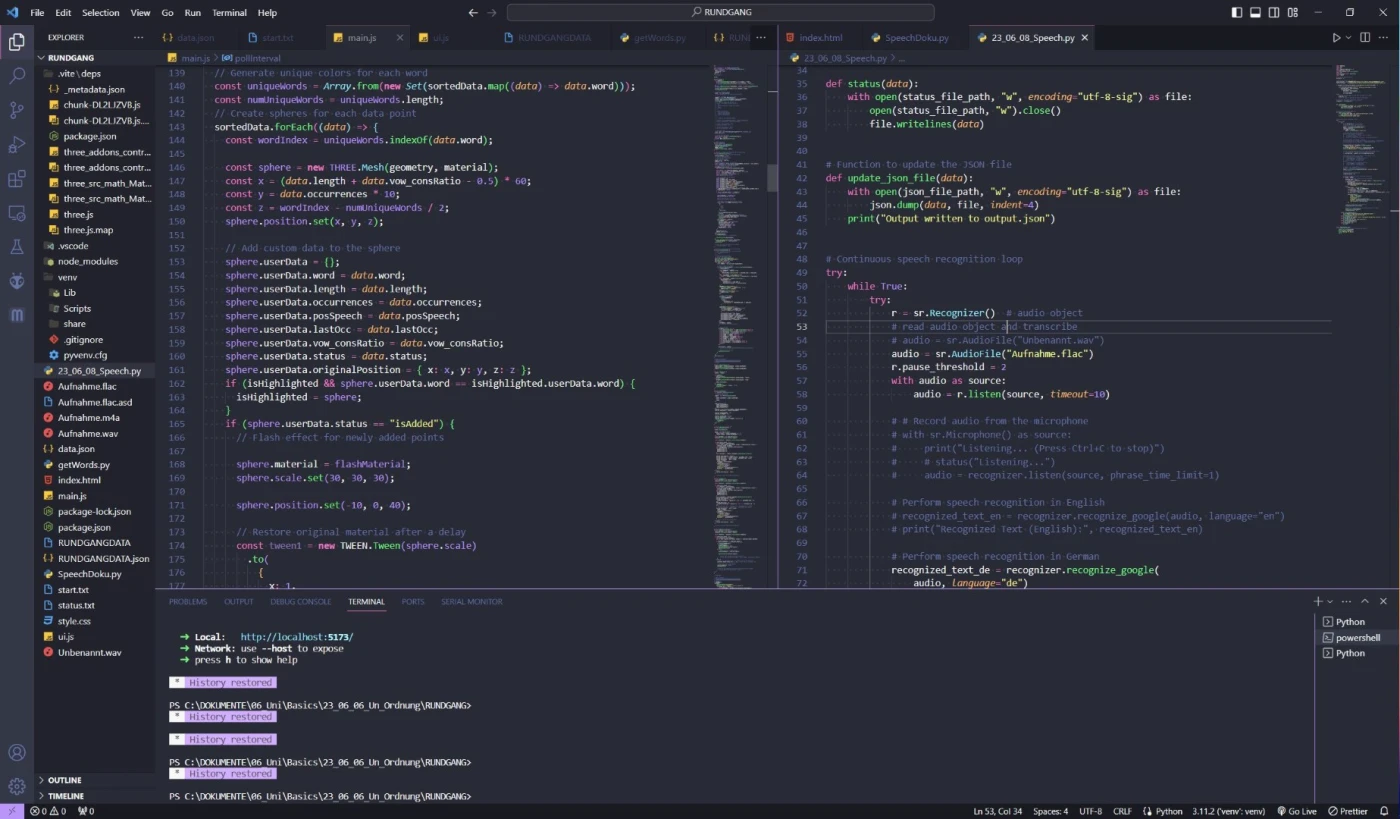Open the Source Control view

point(17,110)
